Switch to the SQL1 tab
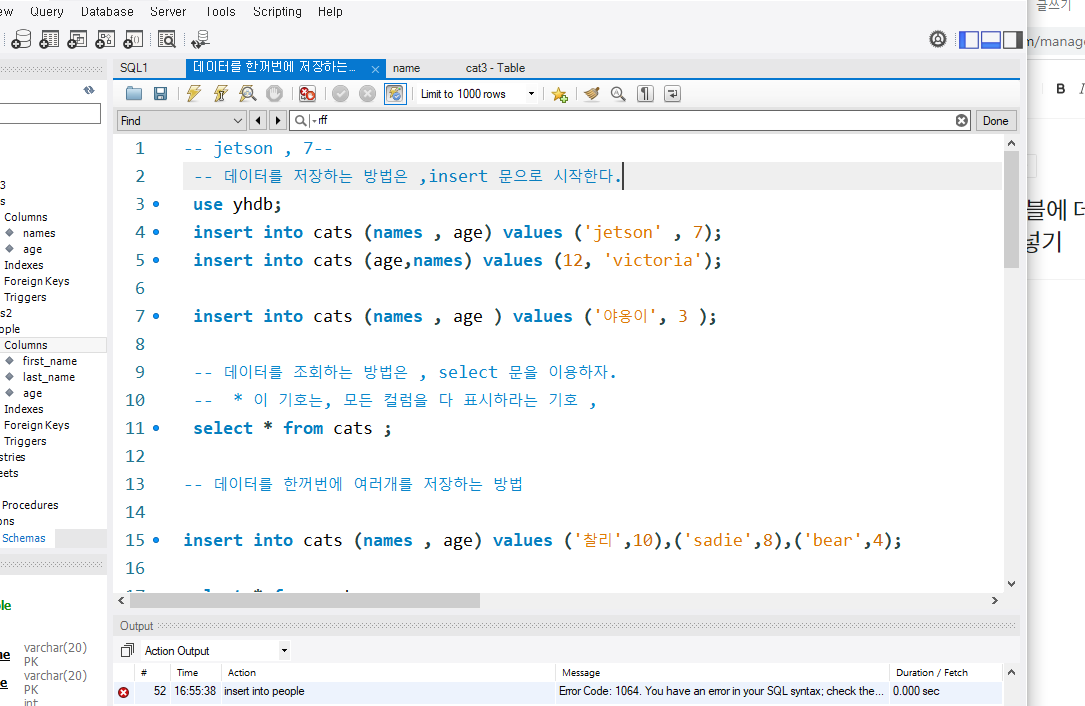The height and width of the screenshot is (706, 1085). (x=134, y=68)
